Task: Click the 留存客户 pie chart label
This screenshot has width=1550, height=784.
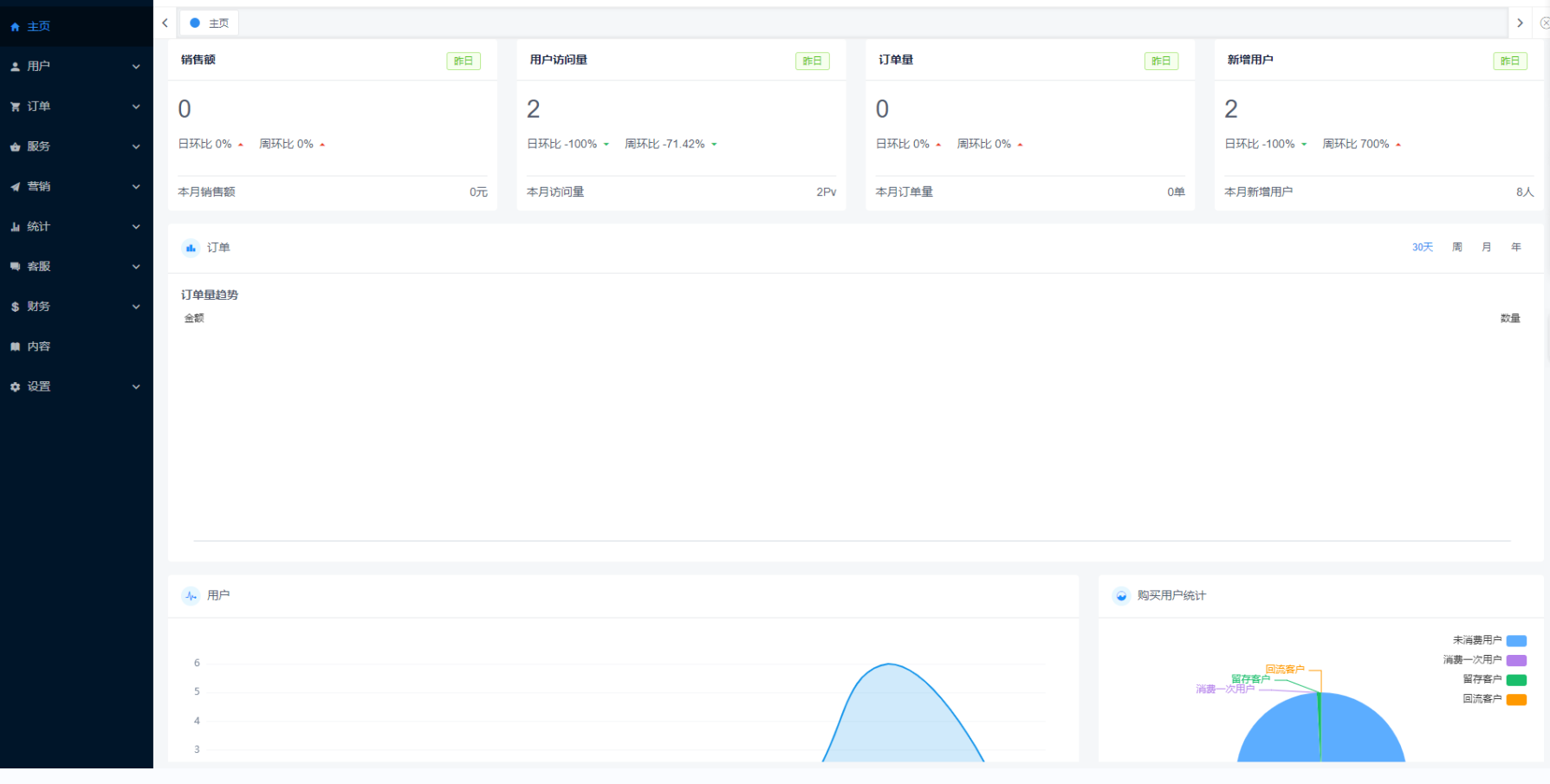Action: tap(1250, 679)
